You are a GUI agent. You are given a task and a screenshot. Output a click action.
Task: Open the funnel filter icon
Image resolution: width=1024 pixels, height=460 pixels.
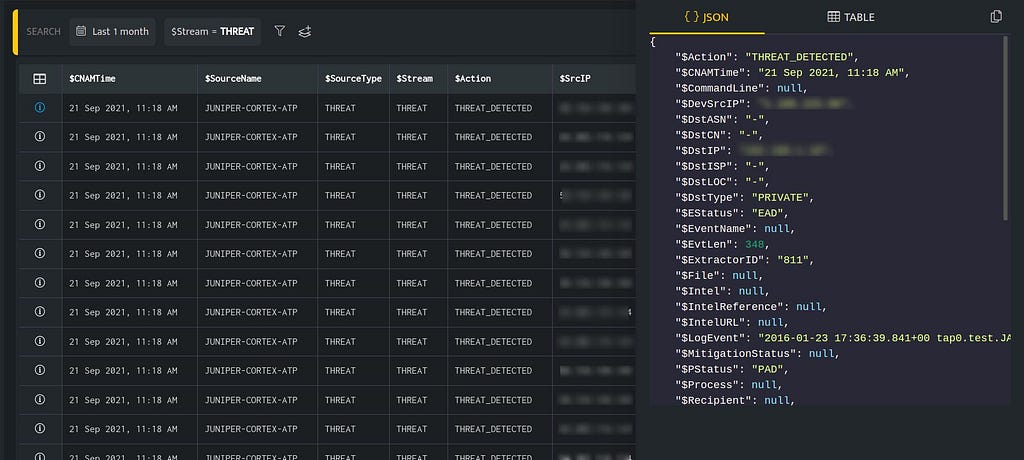[x=280, y=31]
